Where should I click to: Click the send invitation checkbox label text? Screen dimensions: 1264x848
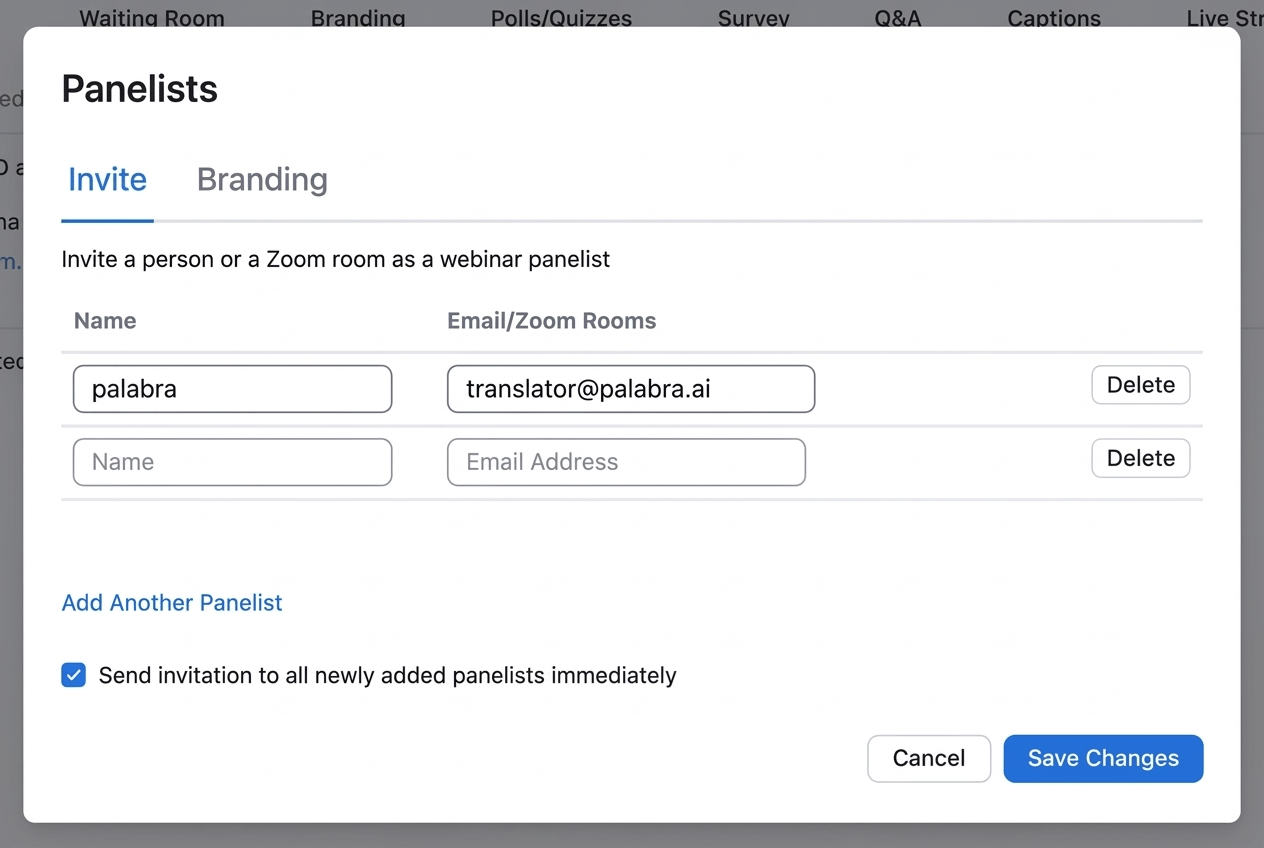coord(387,676)
